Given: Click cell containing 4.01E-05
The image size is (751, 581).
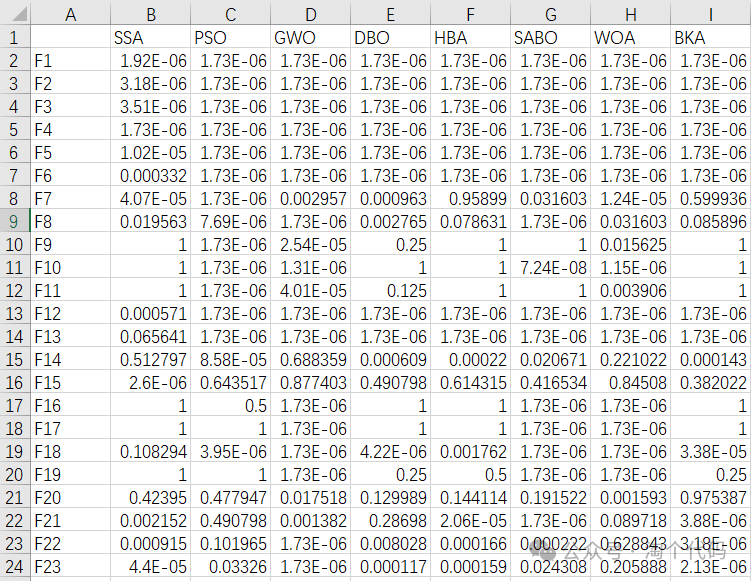Looking at the screenshot, I should tap(310, 290).
